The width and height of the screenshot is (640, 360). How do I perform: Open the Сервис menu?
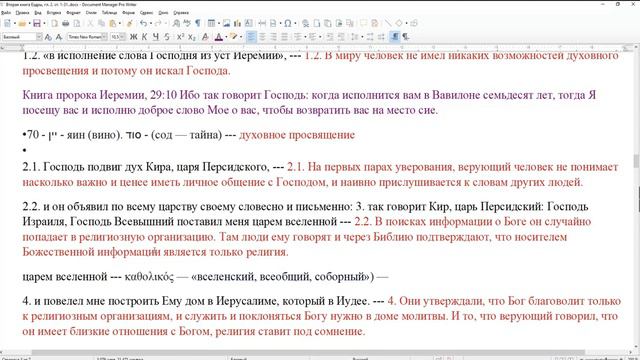coord(146,13)
